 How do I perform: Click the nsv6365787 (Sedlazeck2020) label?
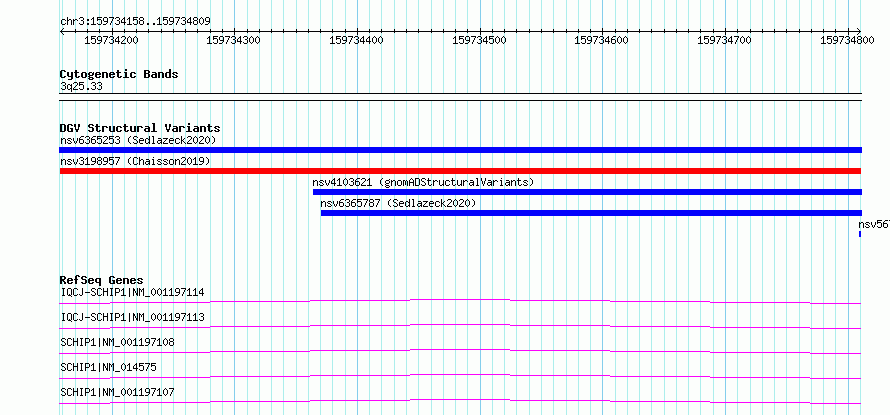click(x=398, y=203)
